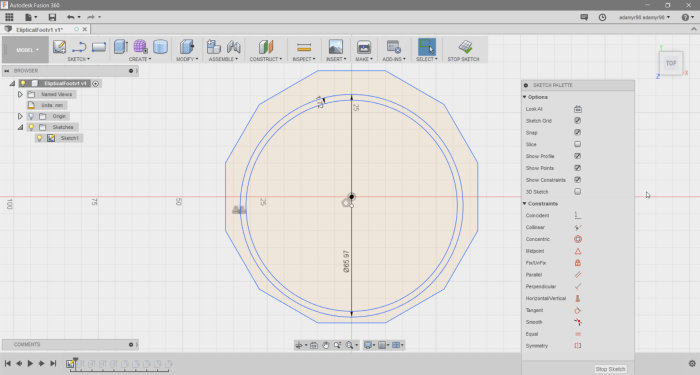Image resolution: width=700 pixels, height=375 pixels.
Task: Click the Create Sketch icon in toolbar
Action: tap(59, 47)
